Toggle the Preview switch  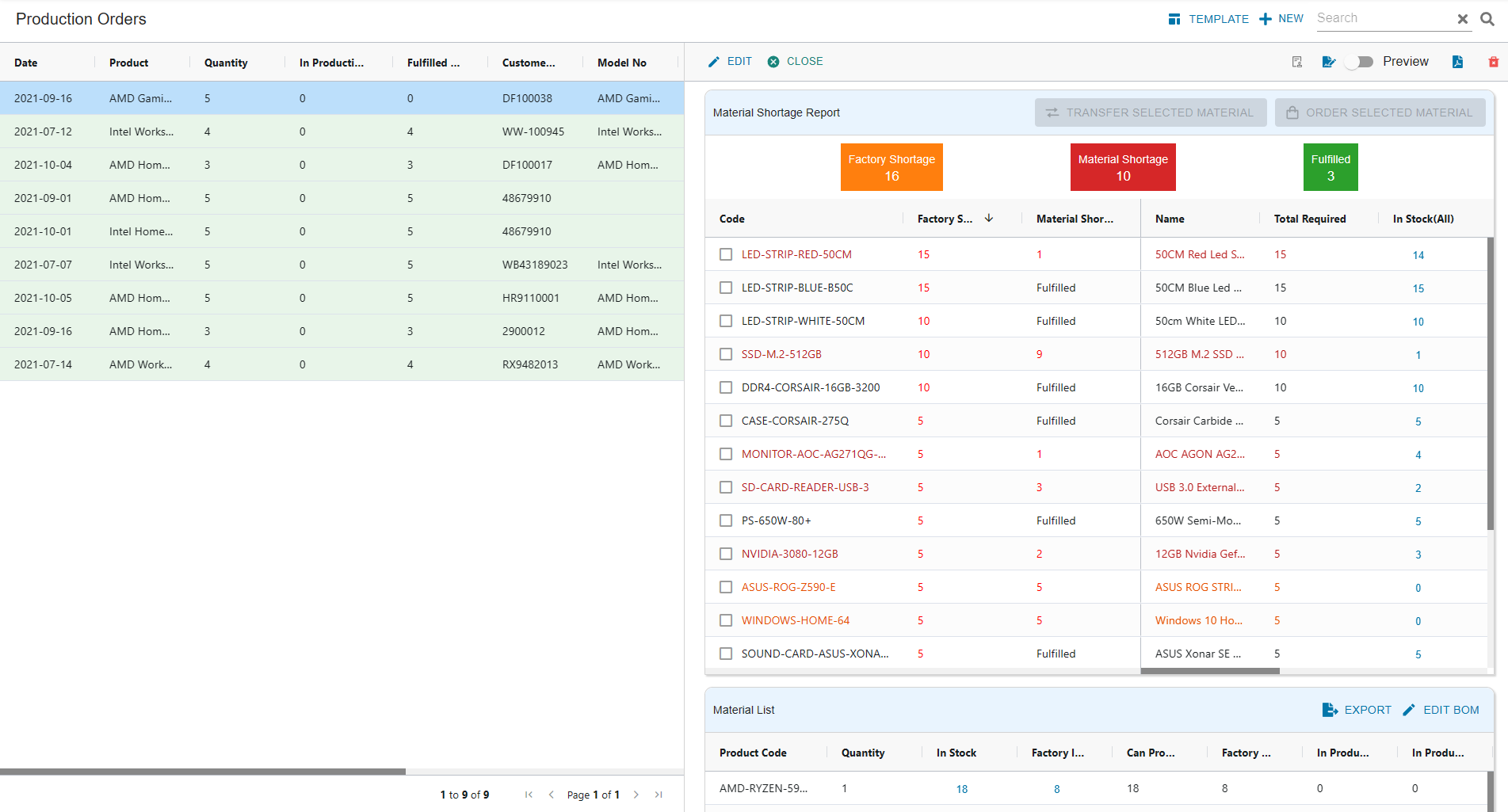(x=1360, y=62)
